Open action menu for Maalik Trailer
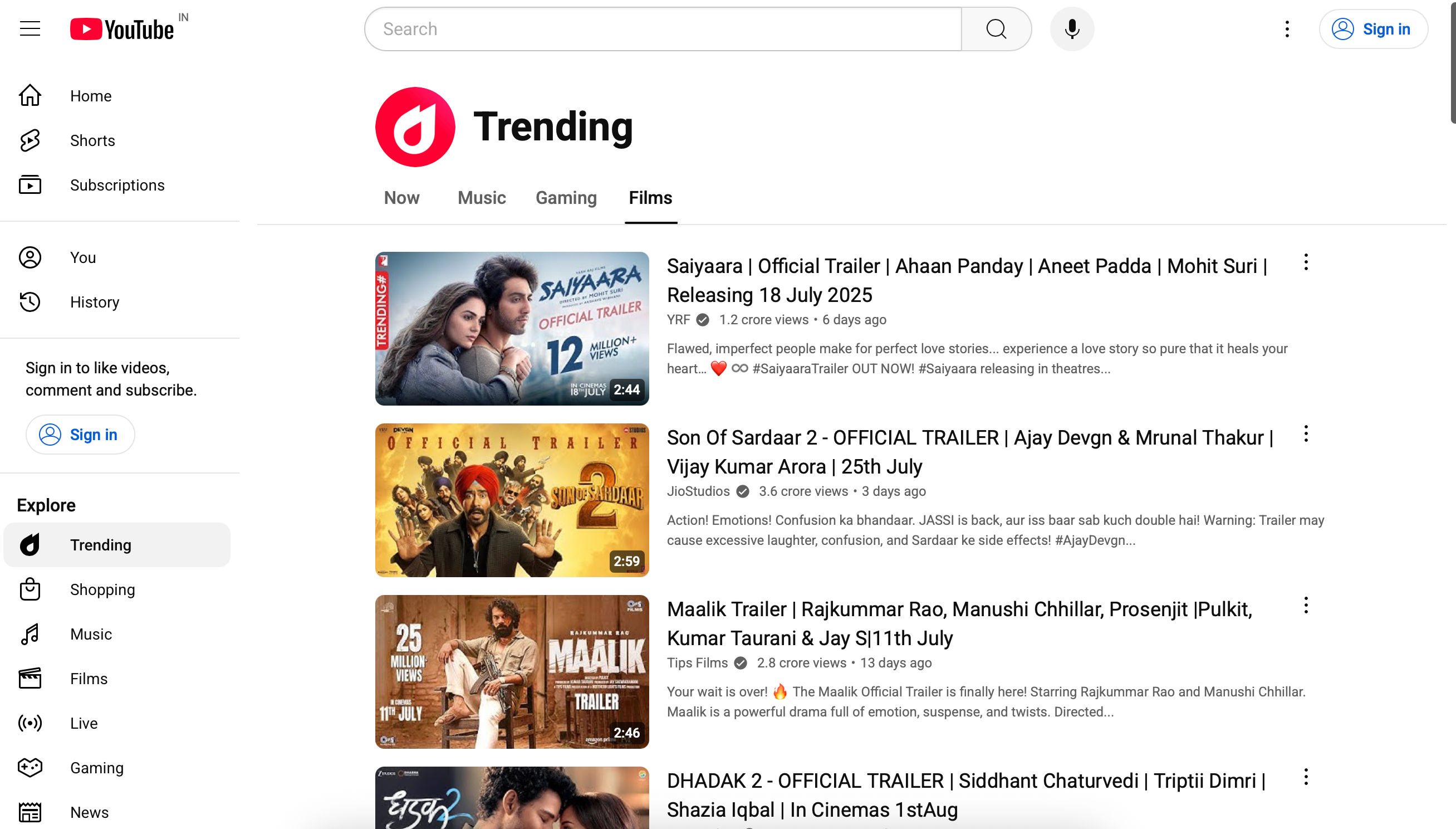1456x829 pixels. click(x=1306, y=605)
